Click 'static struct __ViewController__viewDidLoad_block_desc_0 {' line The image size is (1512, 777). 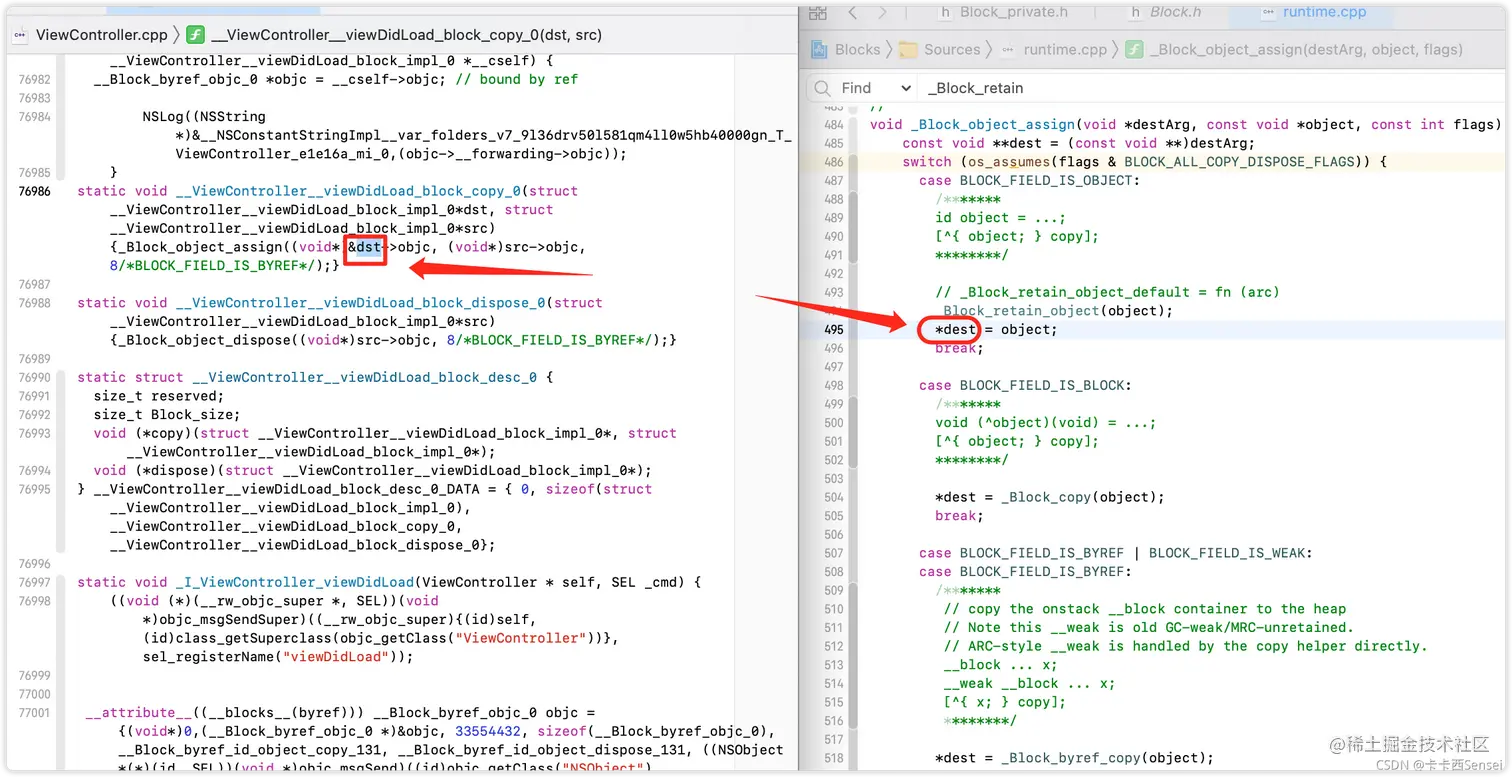point(315,378)
